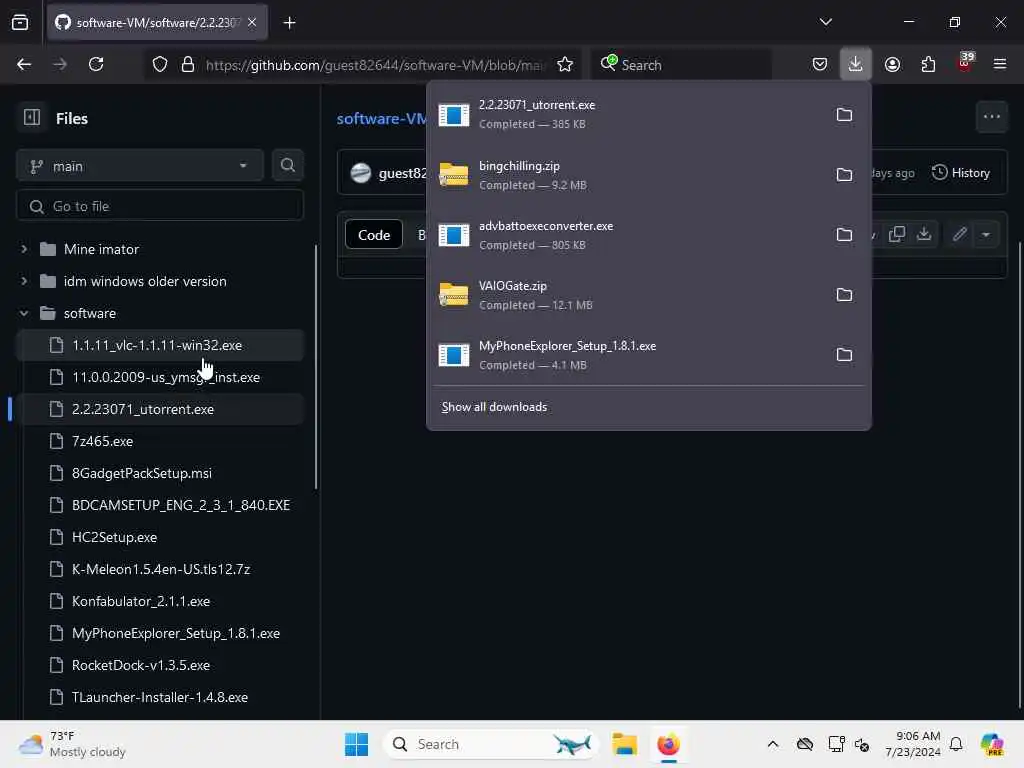Viewport: 1024px width, 768px height.
Task: Open the Firefox downloads panel button
Action: pyautogui.click(x=855, y=64)
